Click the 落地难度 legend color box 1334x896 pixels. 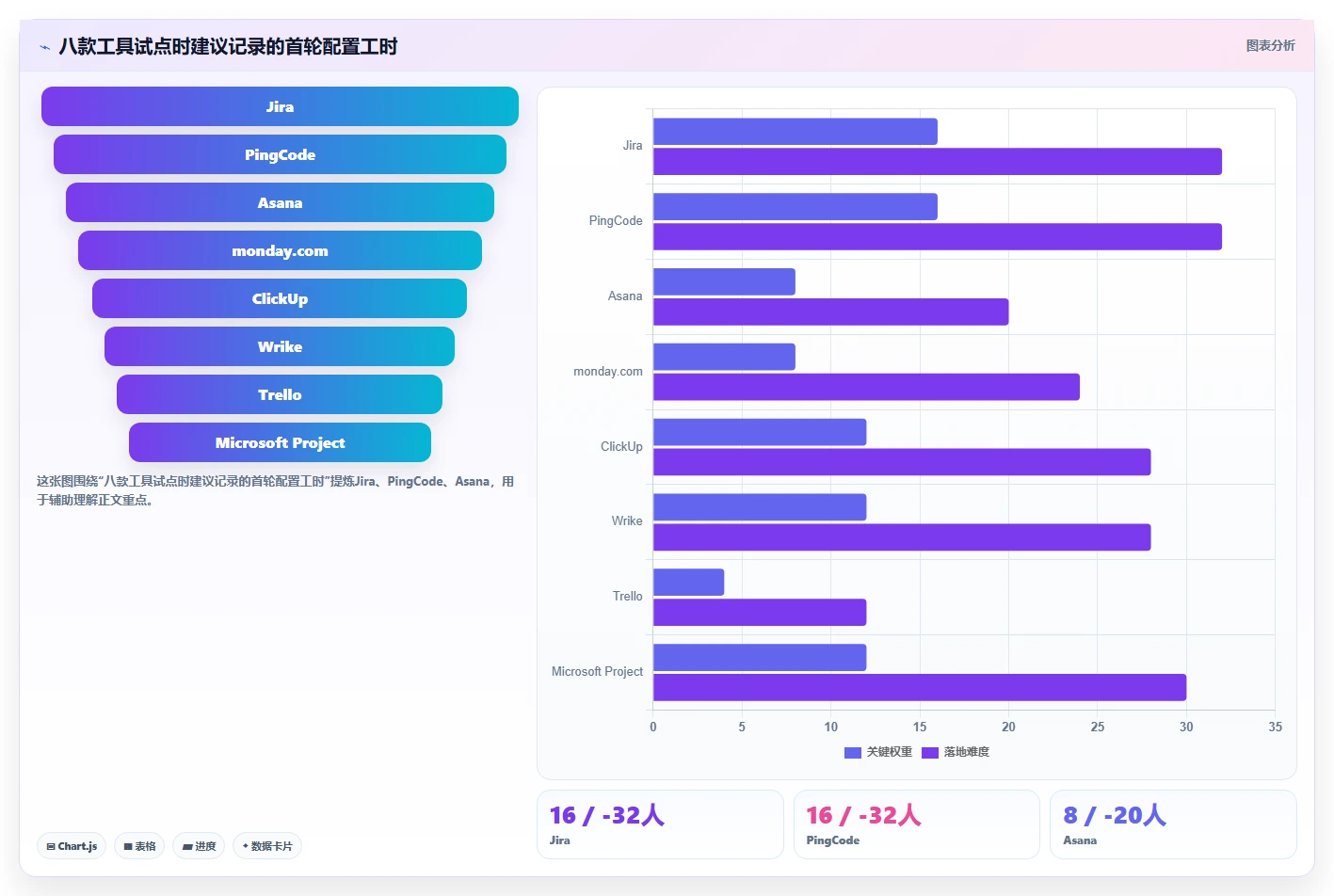tap(930, 752)
